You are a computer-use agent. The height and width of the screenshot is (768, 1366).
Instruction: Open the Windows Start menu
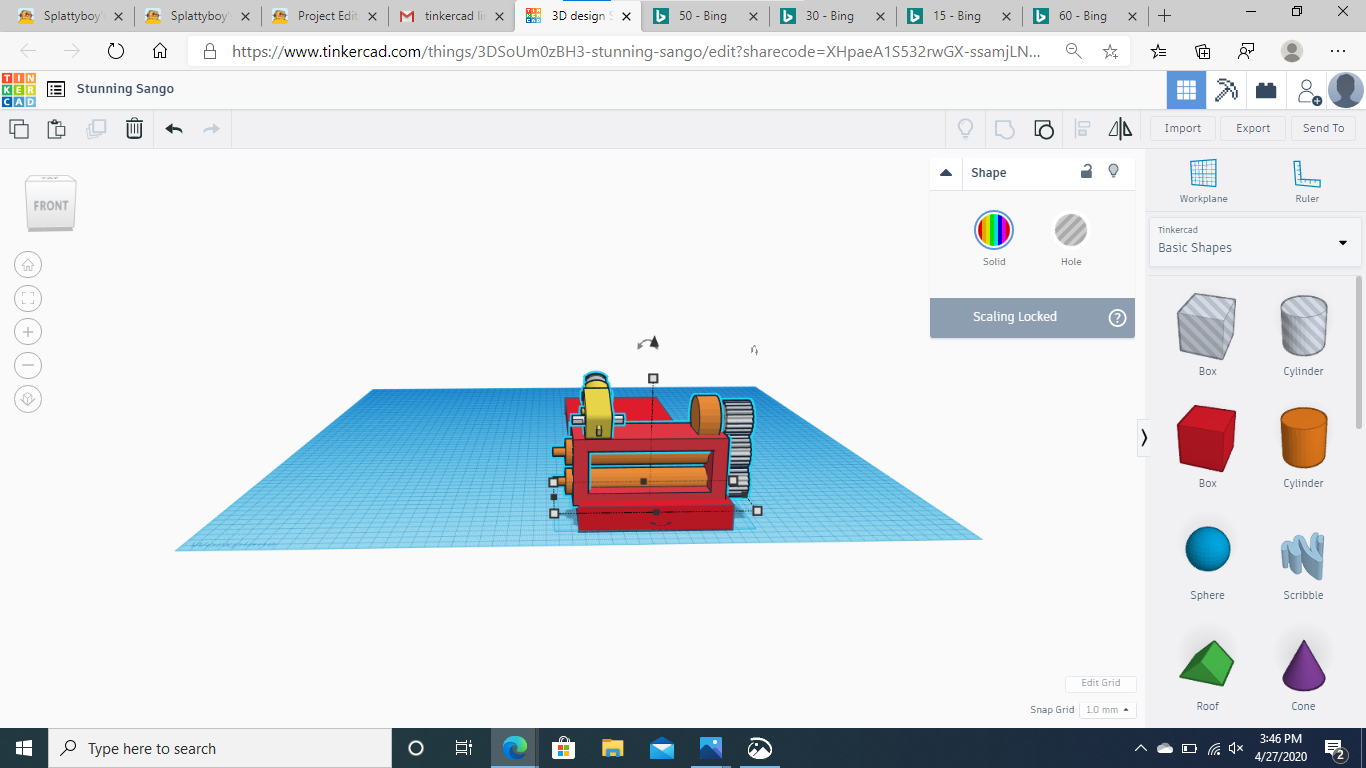[24, 748]
